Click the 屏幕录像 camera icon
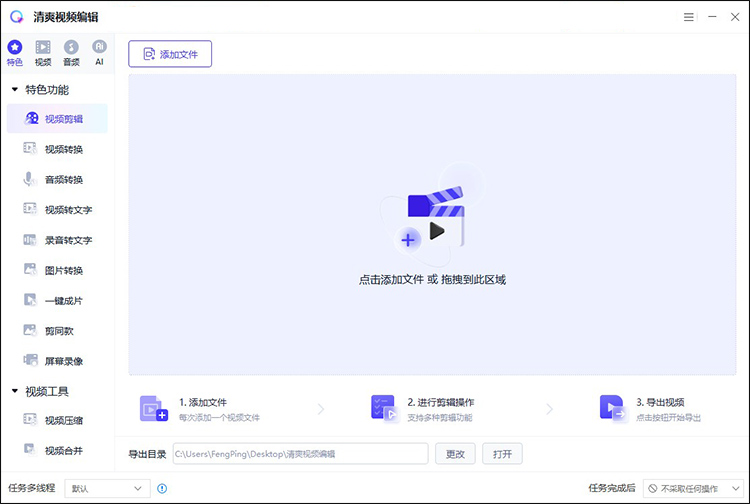Viewport: 750px width, 504px height. (x=31, y=360)
